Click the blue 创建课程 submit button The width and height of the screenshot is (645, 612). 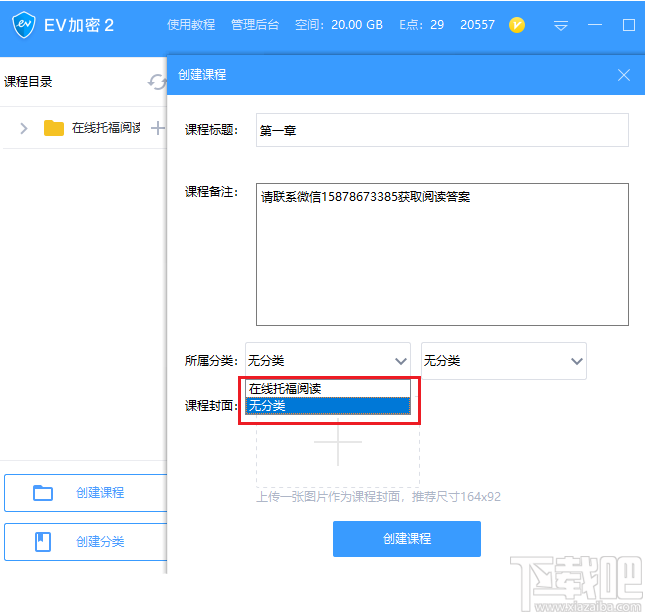coord(407,539)
